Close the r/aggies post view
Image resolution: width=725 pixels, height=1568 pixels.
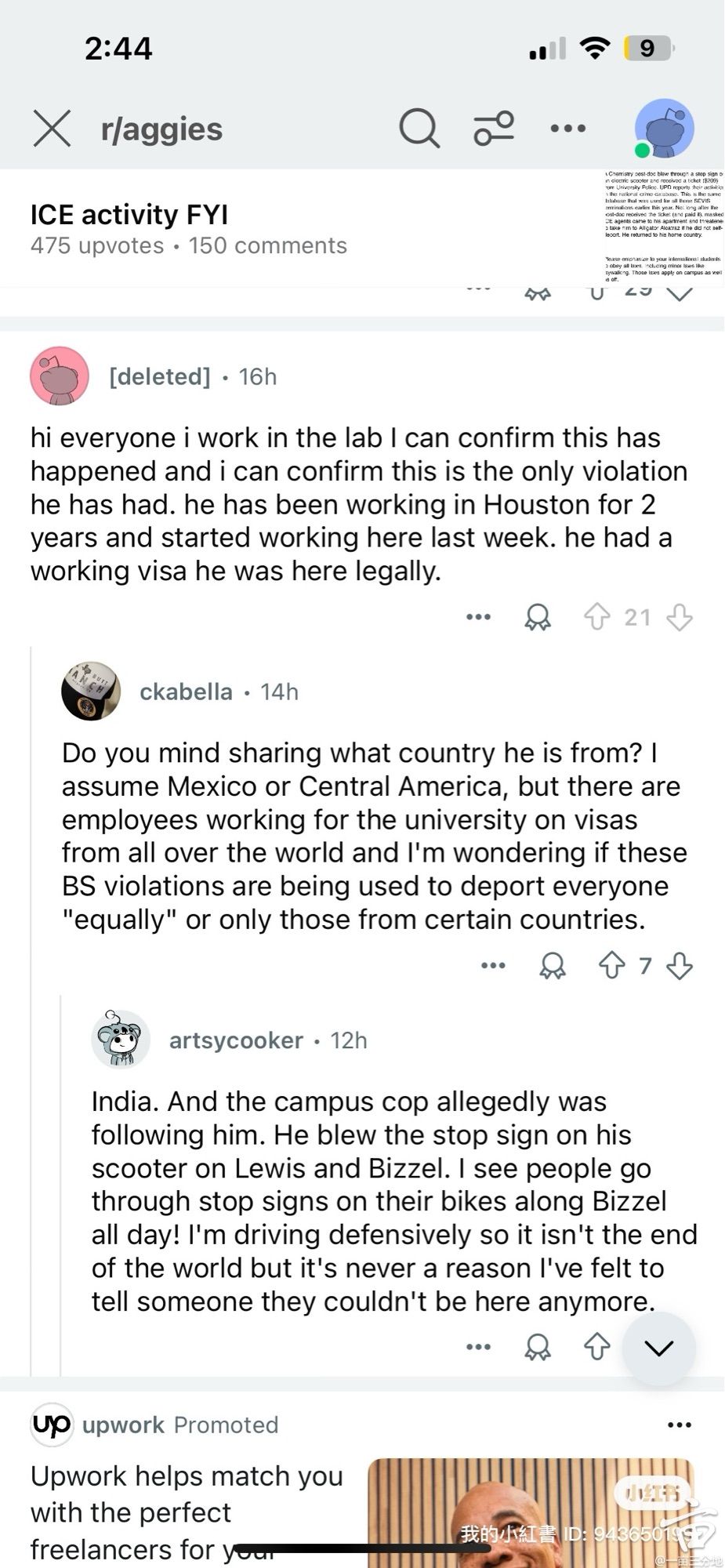[52, 128]
